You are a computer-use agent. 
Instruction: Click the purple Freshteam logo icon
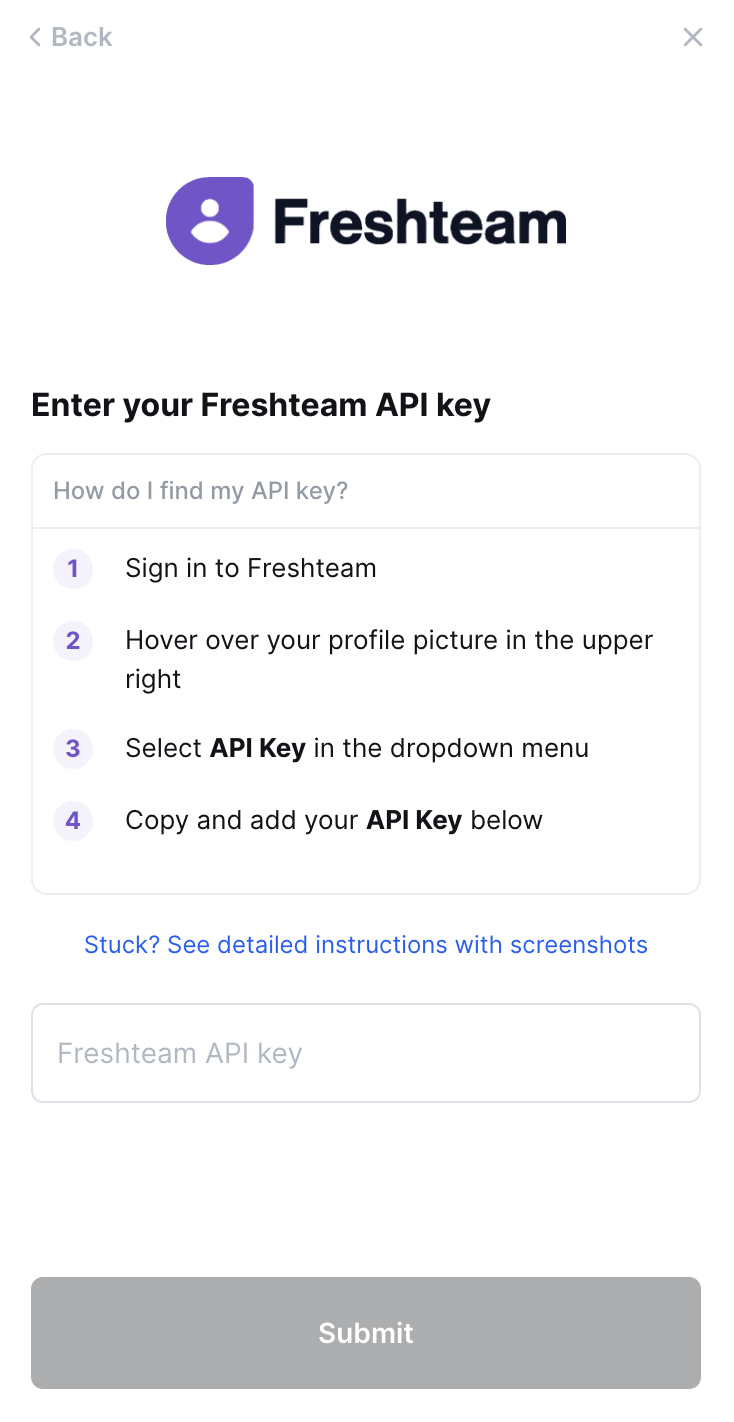pos(210,221)
